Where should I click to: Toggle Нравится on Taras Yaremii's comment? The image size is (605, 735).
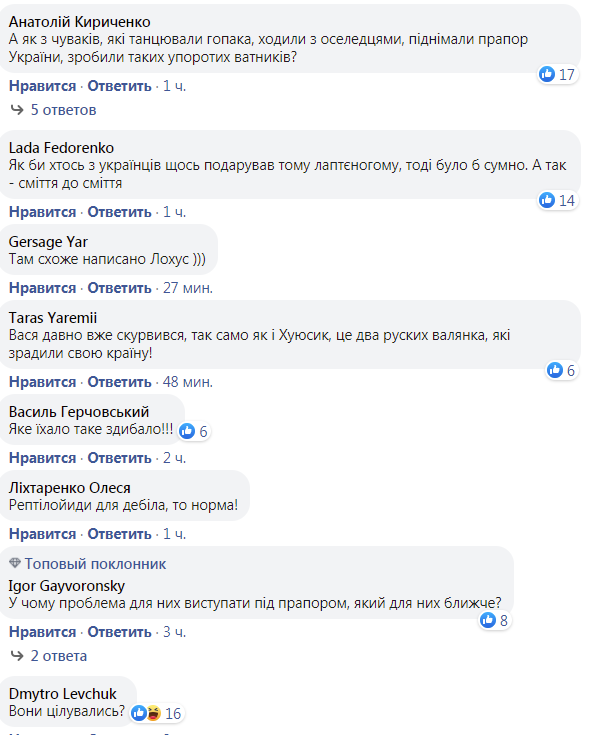click(x=42, y=382)
